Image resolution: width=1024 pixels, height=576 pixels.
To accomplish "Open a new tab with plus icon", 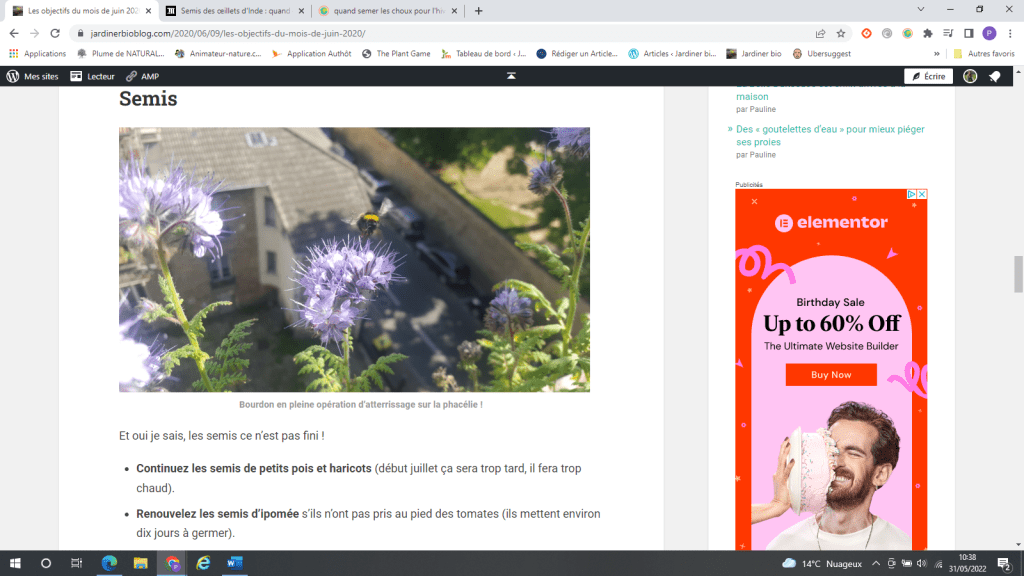I will 478,11.
